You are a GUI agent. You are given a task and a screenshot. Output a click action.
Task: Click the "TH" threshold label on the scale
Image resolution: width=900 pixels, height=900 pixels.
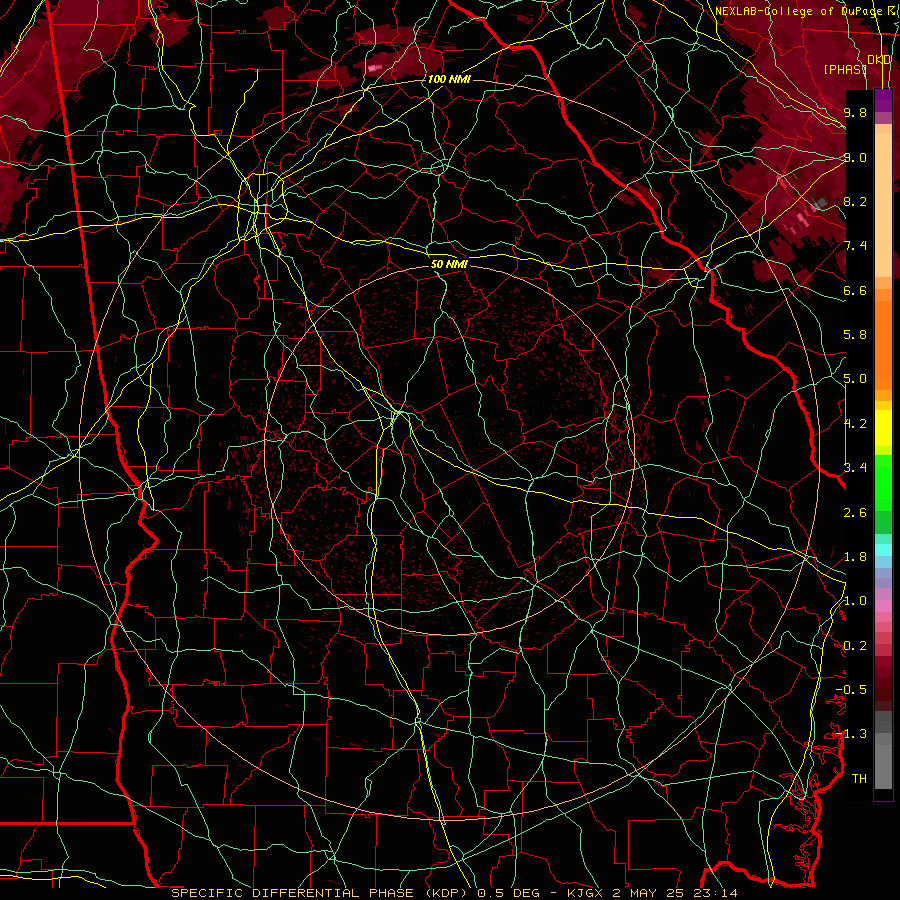pos(859,779)
